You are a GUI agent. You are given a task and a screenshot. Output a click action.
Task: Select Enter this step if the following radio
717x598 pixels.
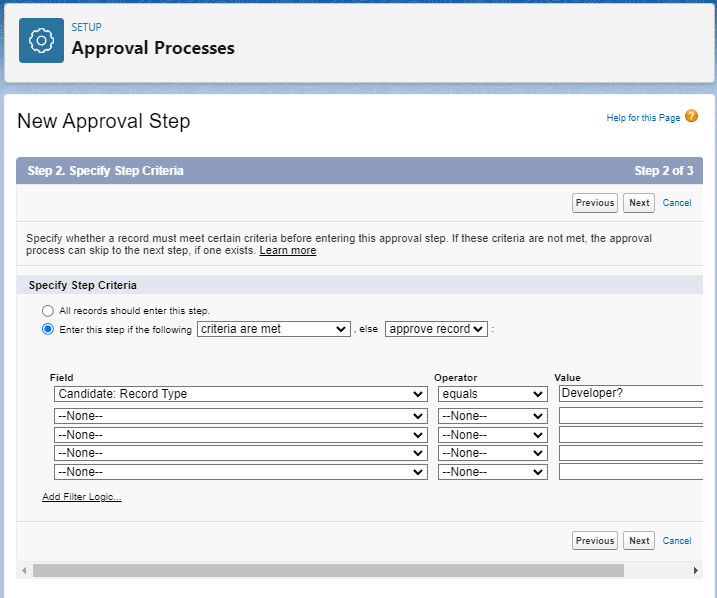(x=48, y=329)
